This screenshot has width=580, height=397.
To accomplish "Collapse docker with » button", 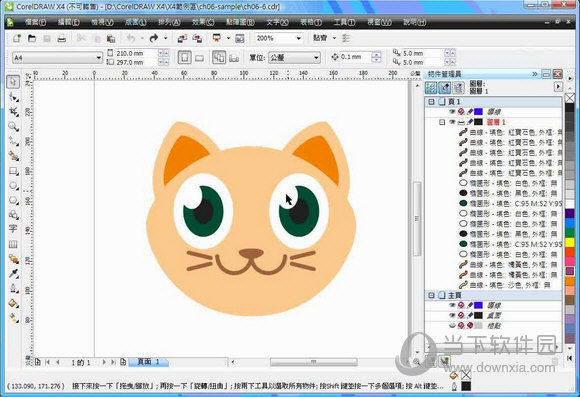I will coord(535,74).
